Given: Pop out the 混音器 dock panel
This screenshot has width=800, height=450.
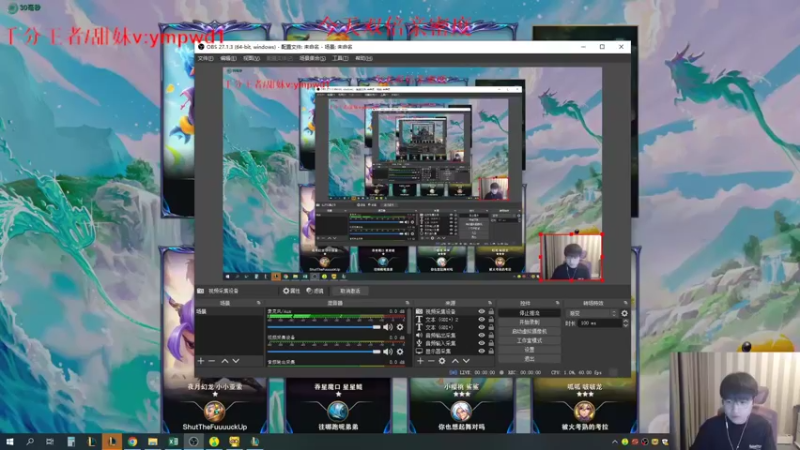Looking at the screenshot, I should pos(407,303).
